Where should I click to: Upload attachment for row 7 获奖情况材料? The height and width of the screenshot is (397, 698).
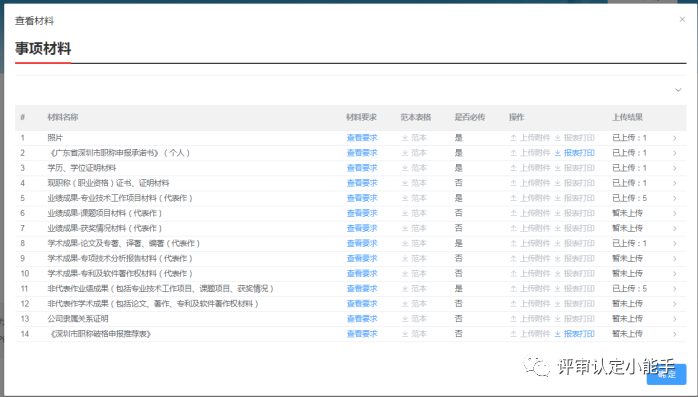point(530,228)
